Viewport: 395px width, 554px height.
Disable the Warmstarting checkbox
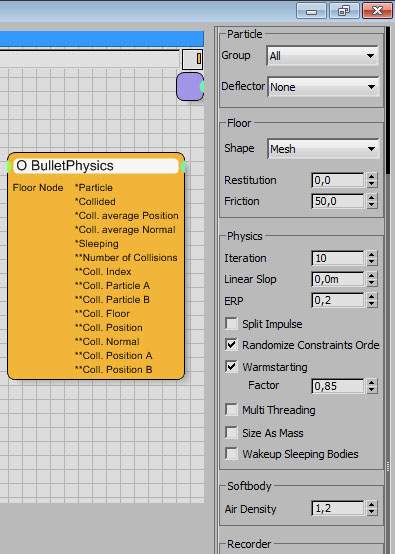pyautogui.click(x=231, y=367)
